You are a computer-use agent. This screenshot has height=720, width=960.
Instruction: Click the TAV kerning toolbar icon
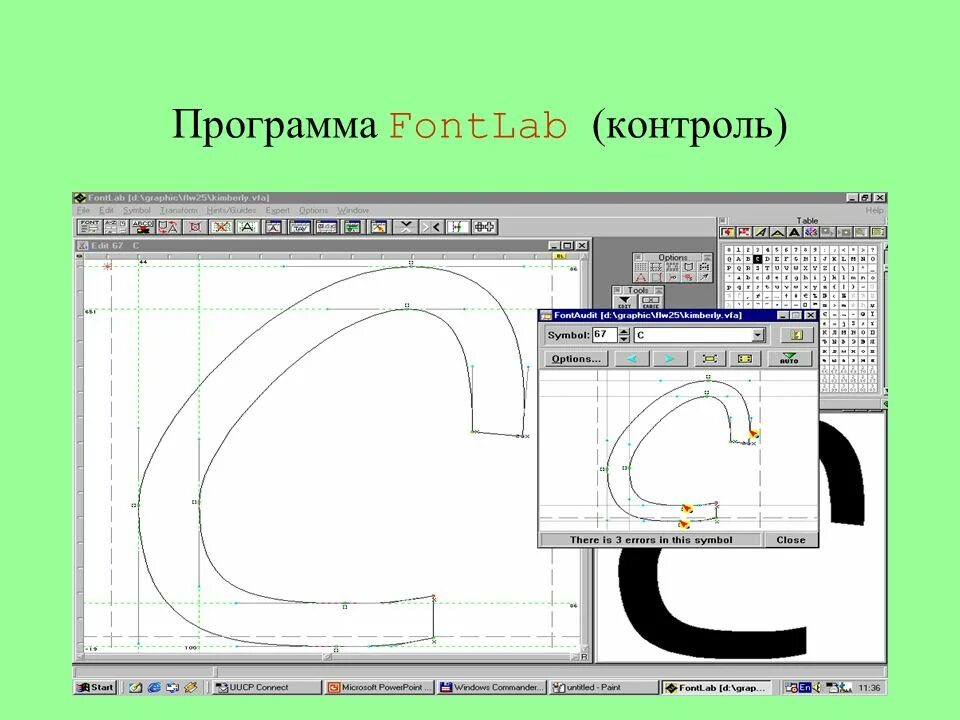300,227
